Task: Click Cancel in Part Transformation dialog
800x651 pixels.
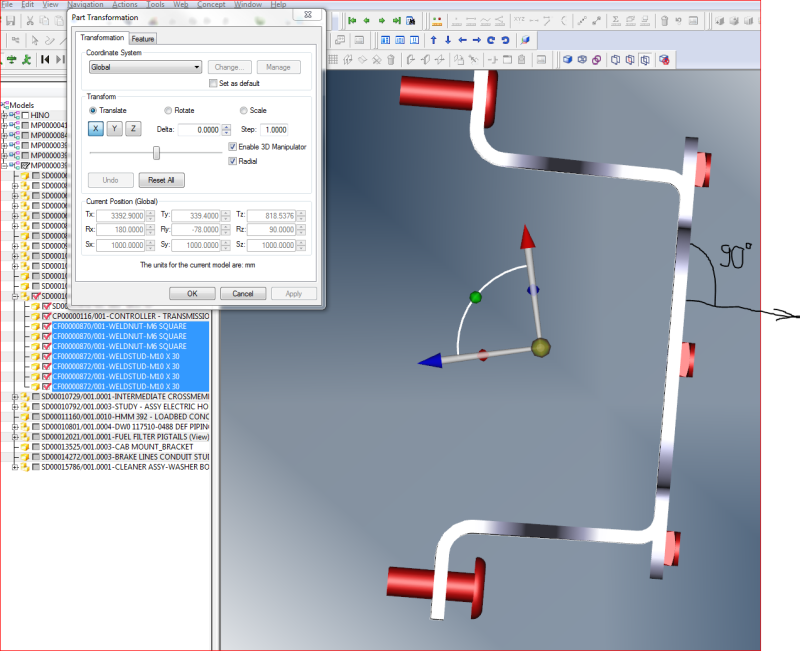Action: pos(243,293)
